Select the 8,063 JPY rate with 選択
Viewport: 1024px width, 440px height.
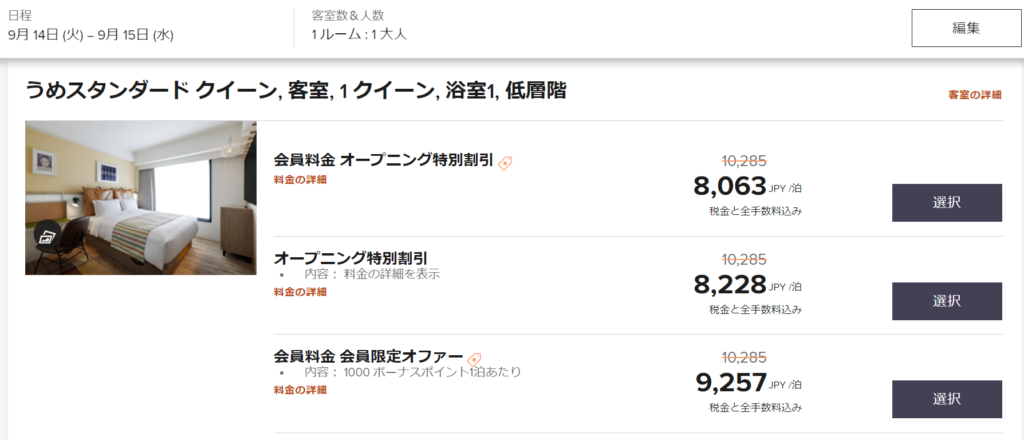click(x=946, y=202)
